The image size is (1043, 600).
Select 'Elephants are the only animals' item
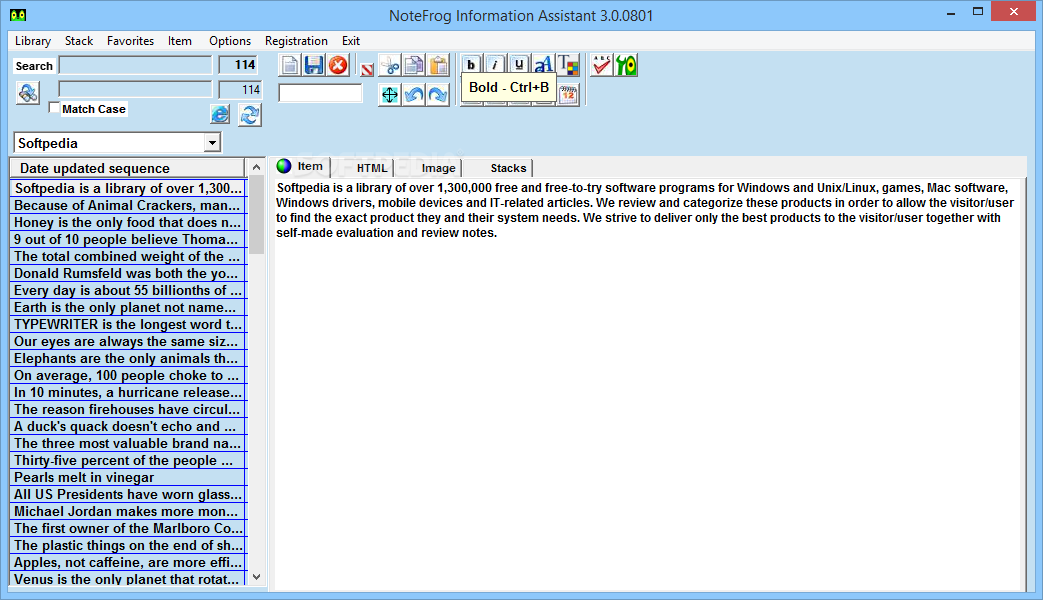(x=128, y=359)
